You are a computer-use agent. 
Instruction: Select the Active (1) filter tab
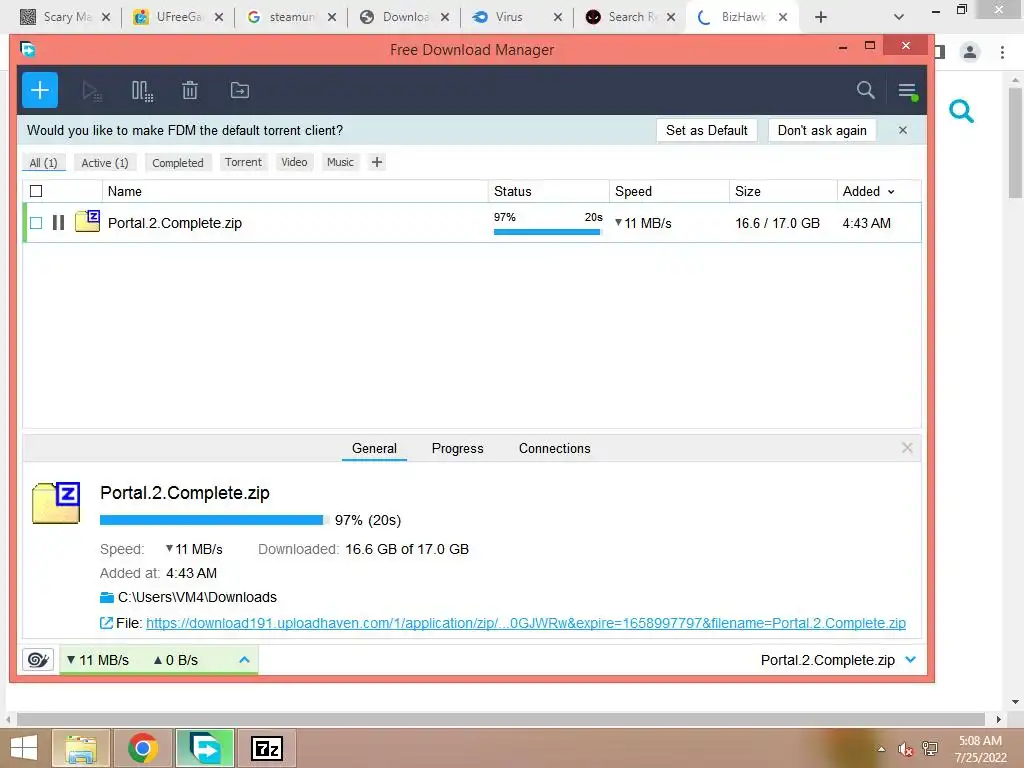(x=104, y=163)
